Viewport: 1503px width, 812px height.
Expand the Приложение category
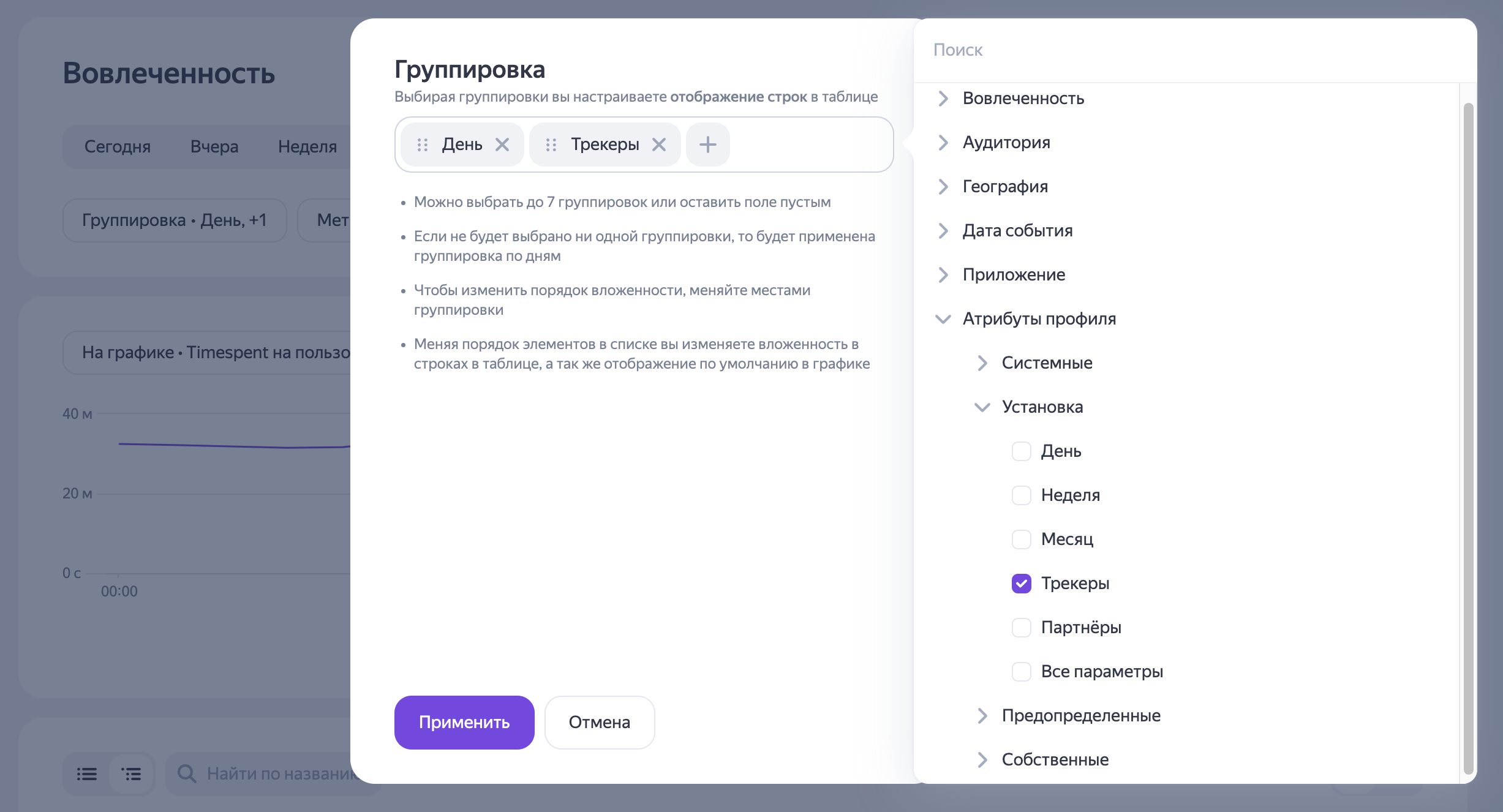point(943,275)
